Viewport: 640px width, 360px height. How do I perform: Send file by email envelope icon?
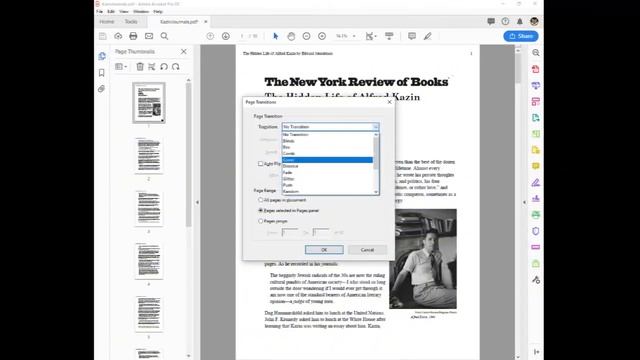[x=149, y=36]
